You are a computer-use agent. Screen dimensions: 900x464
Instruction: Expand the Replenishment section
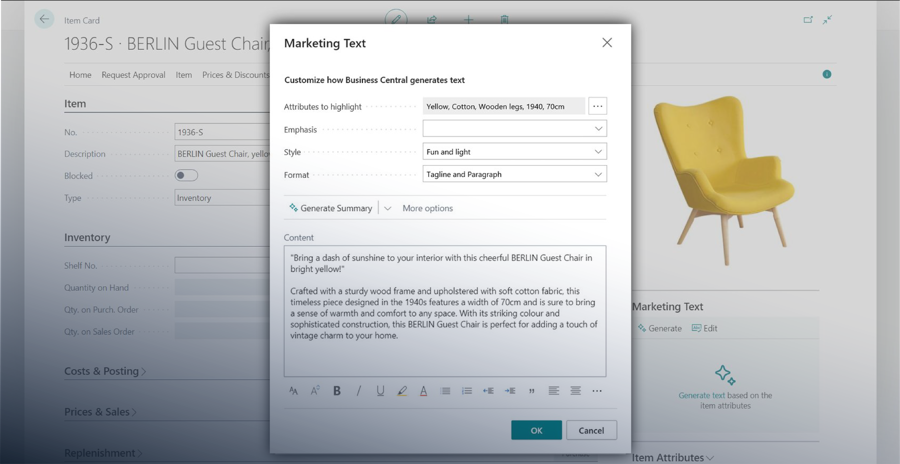coord(102,453)
